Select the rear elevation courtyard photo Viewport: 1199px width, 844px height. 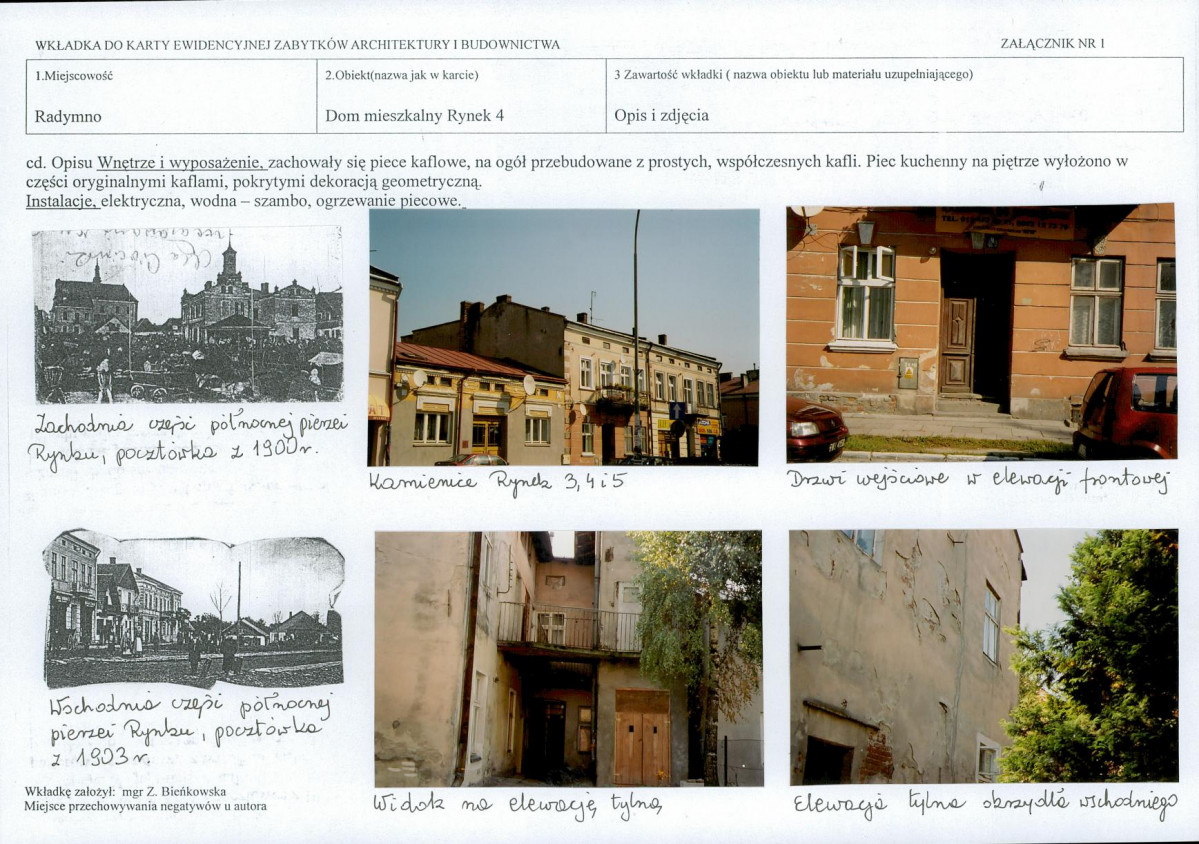coord(568,659)
